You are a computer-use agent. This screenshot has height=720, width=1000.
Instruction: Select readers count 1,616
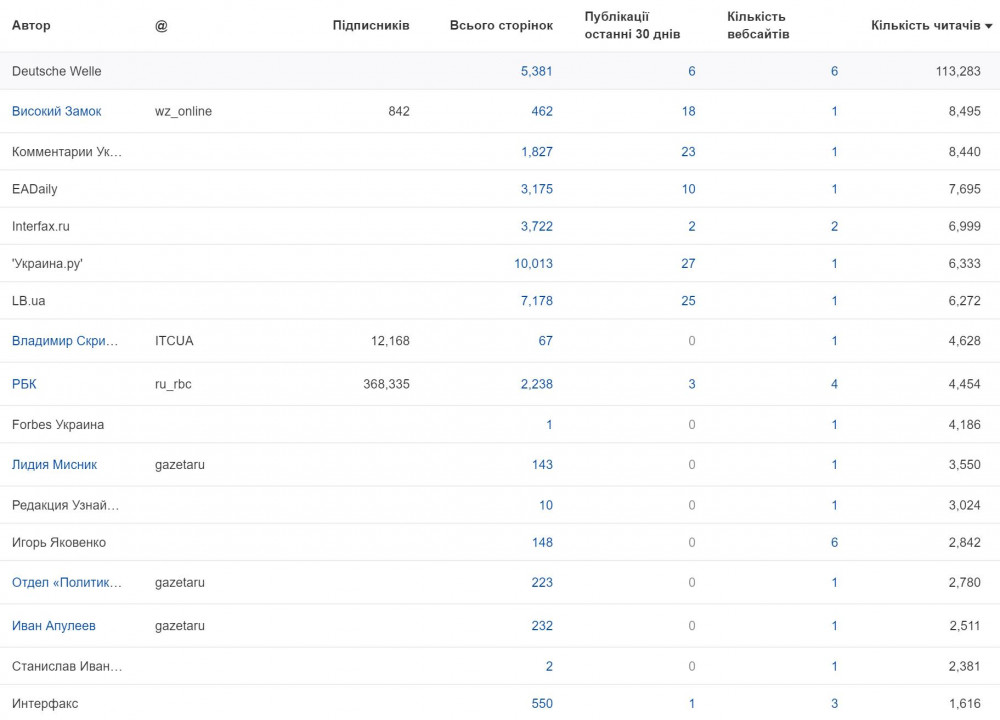pos(964,703)
